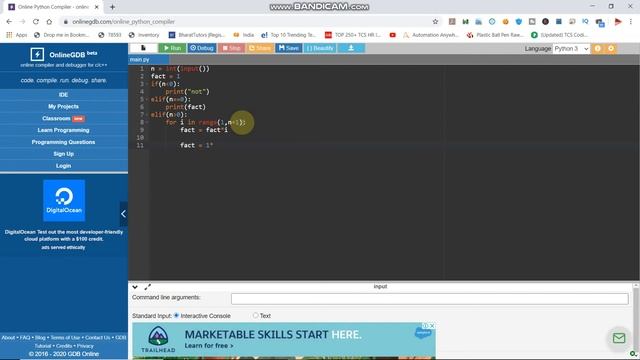Fold the code at line 3

(147, 84)
